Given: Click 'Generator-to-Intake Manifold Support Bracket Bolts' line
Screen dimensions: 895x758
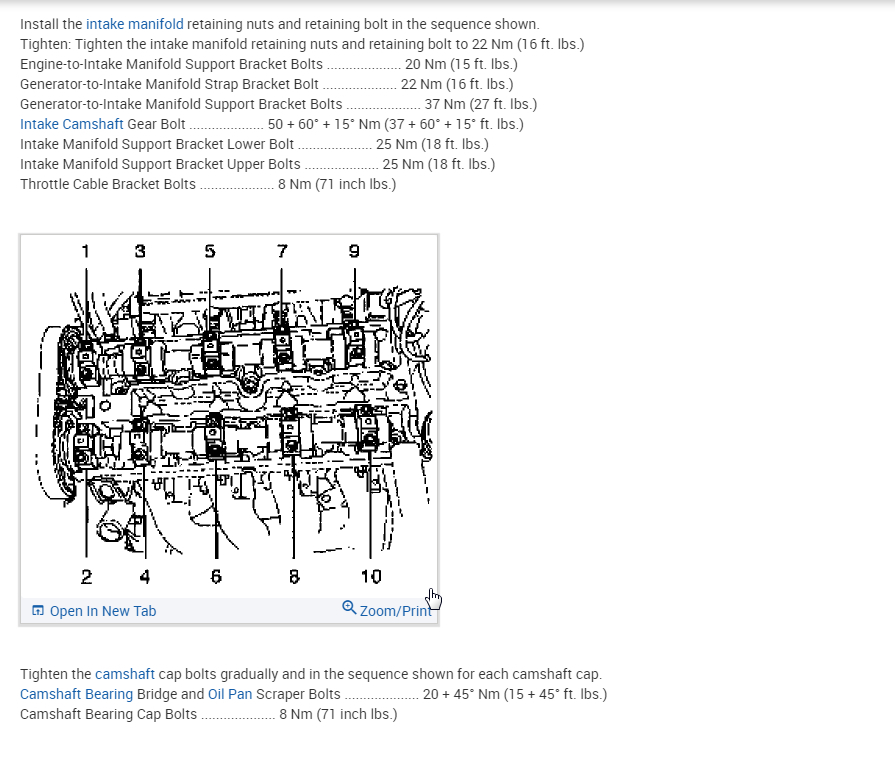Looking at the screenshot, I should pos(279,104).
